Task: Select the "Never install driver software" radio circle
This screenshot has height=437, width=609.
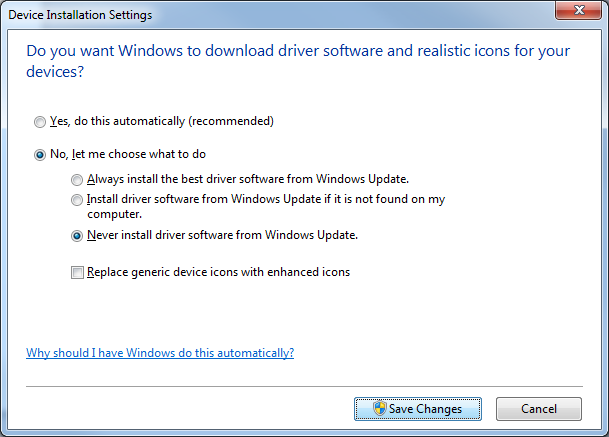Action: 77,236
